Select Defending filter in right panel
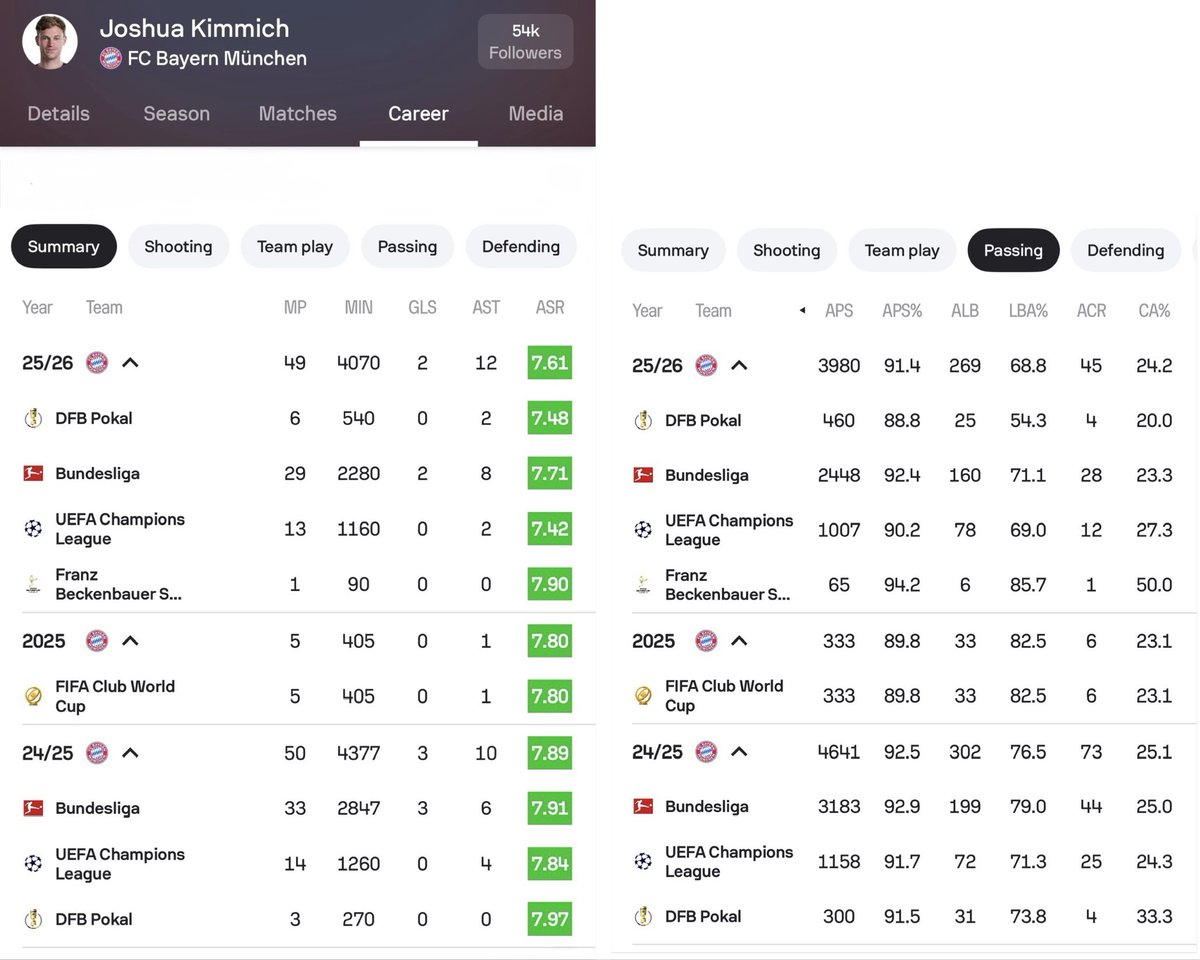This screenshot has width=1200, height=960. [x=1126, y=250]
